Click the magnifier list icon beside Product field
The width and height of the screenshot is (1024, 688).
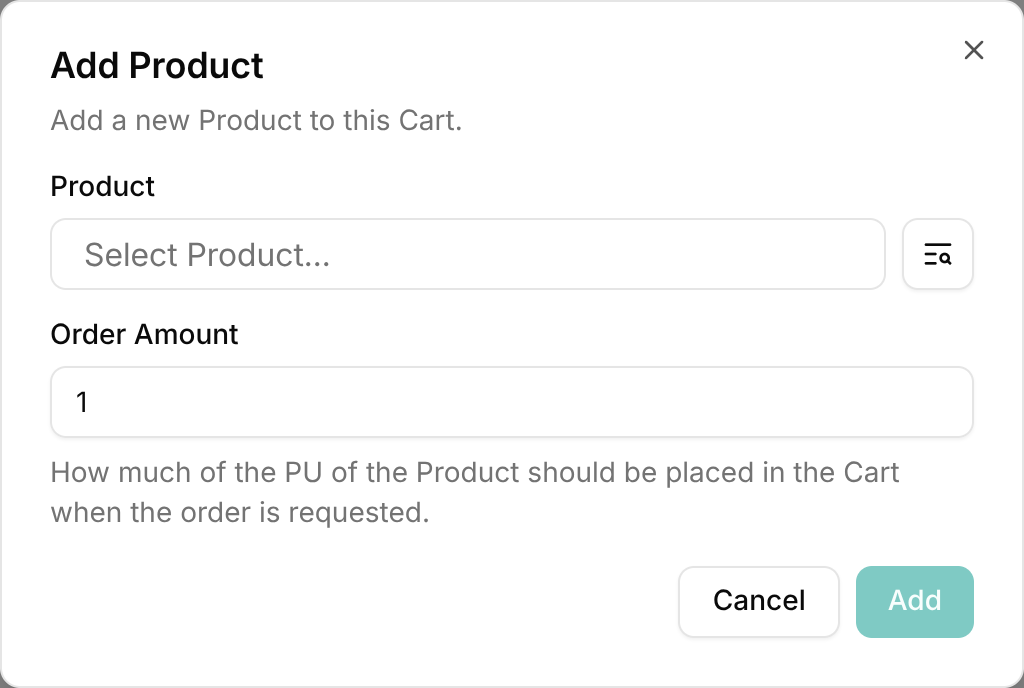coord(937,254)
